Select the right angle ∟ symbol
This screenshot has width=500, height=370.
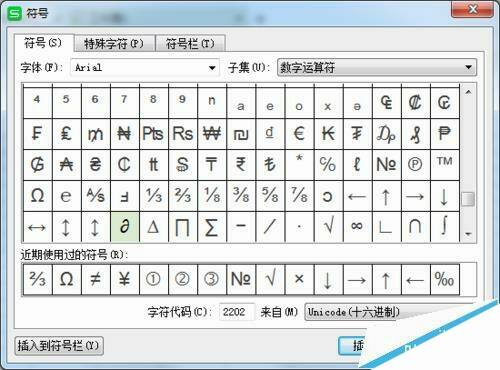pos(386,227)
